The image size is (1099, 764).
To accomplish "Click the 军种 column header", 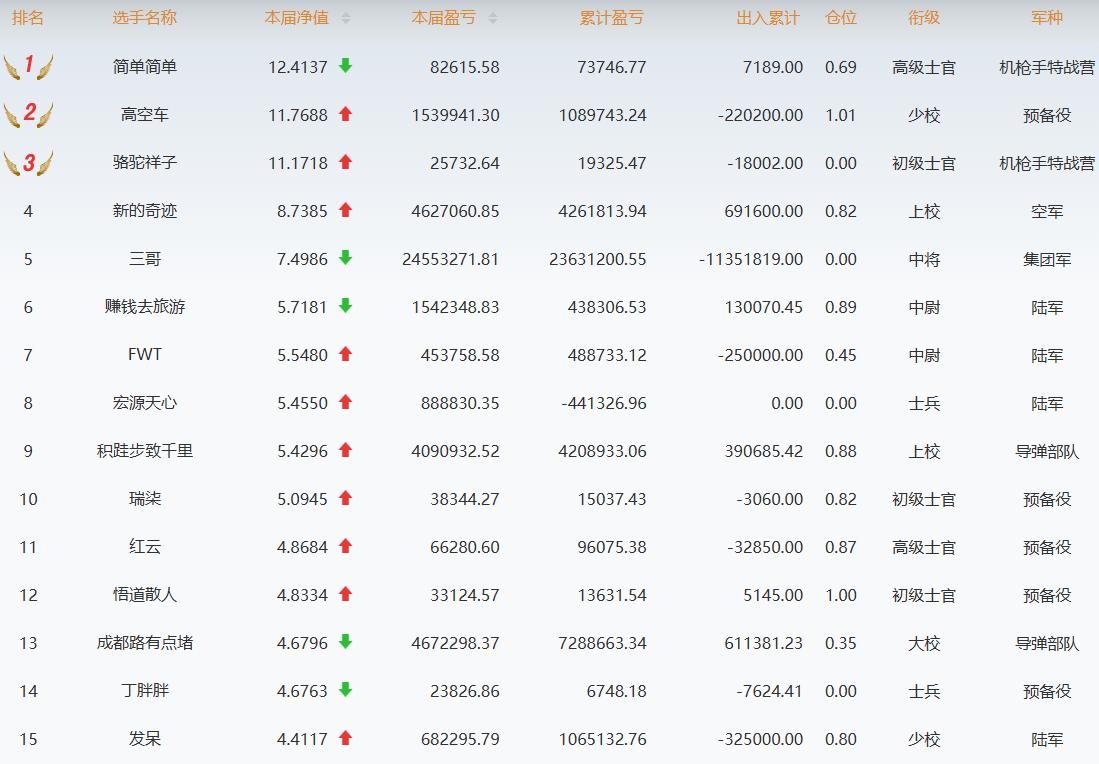I will click(x=1046, y=18).
